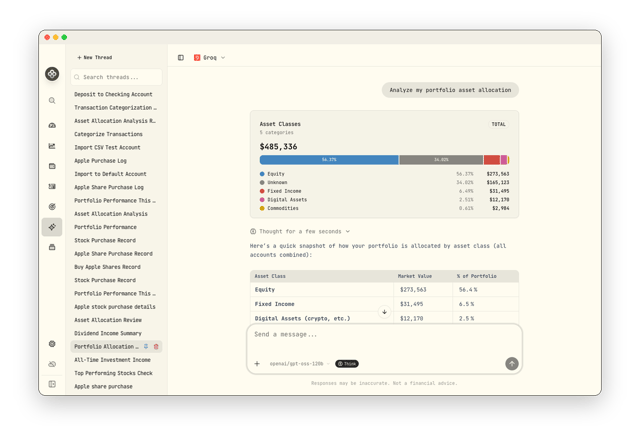
Task: Click the 'Analyze my portfolio asset allocation' message bubble
Action: [x=450, y=90]
